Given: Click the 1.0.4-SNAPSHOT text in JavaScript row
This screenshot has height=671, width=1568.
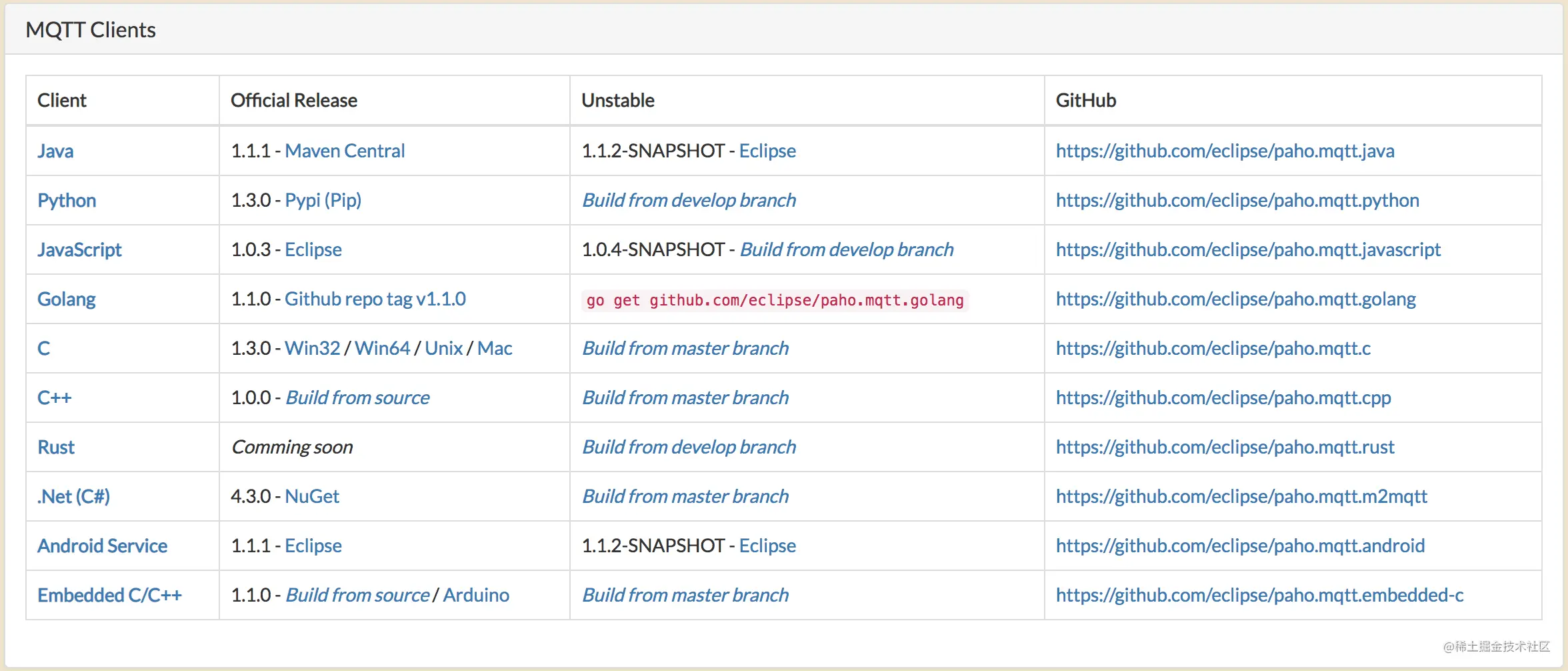Looking at the screenshot, I should pyautogui.click(x=653, y=249).
